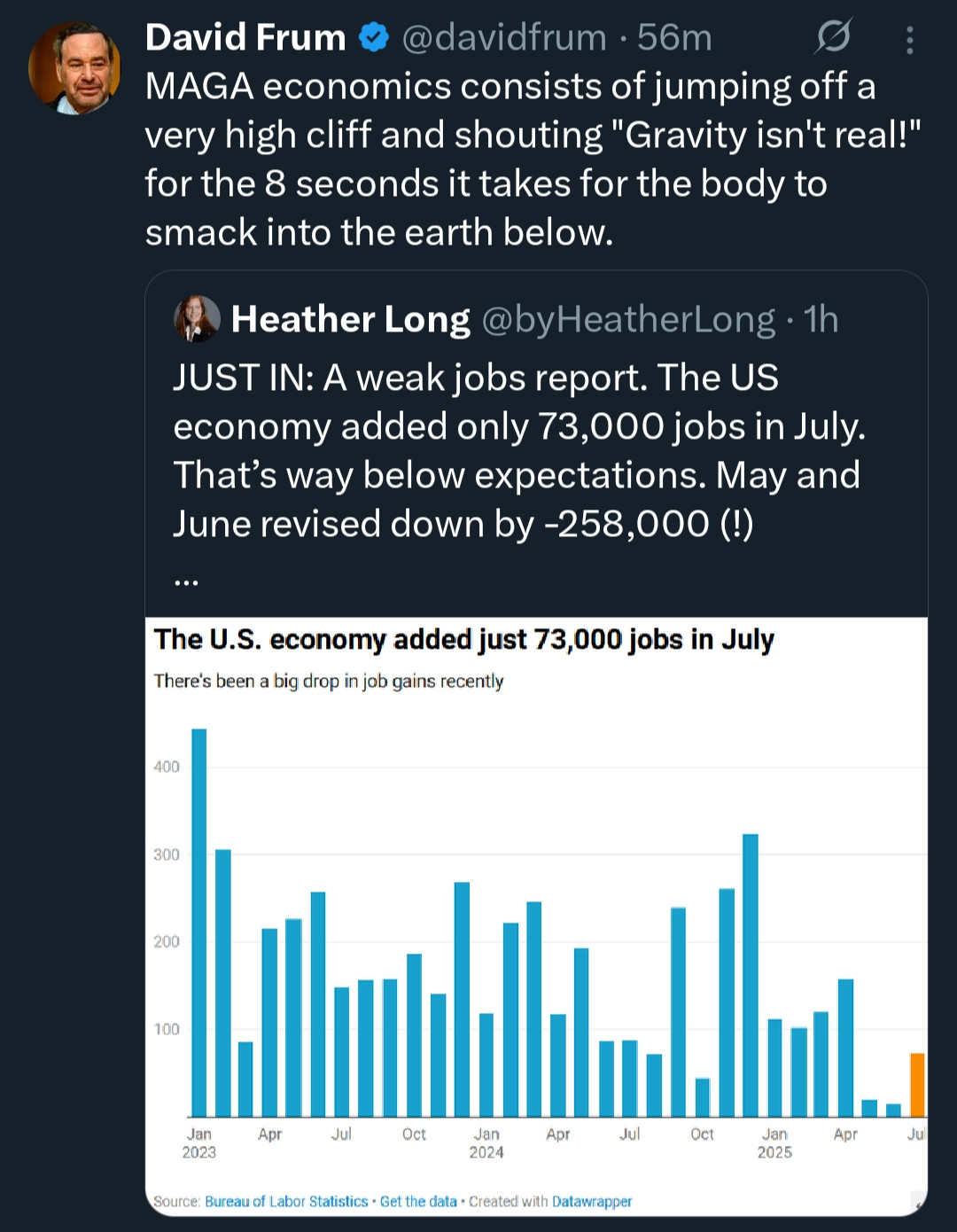Screen dimensions: 957x1232
Task: Click the David Frum display name
Action: (x=245, y=38)
